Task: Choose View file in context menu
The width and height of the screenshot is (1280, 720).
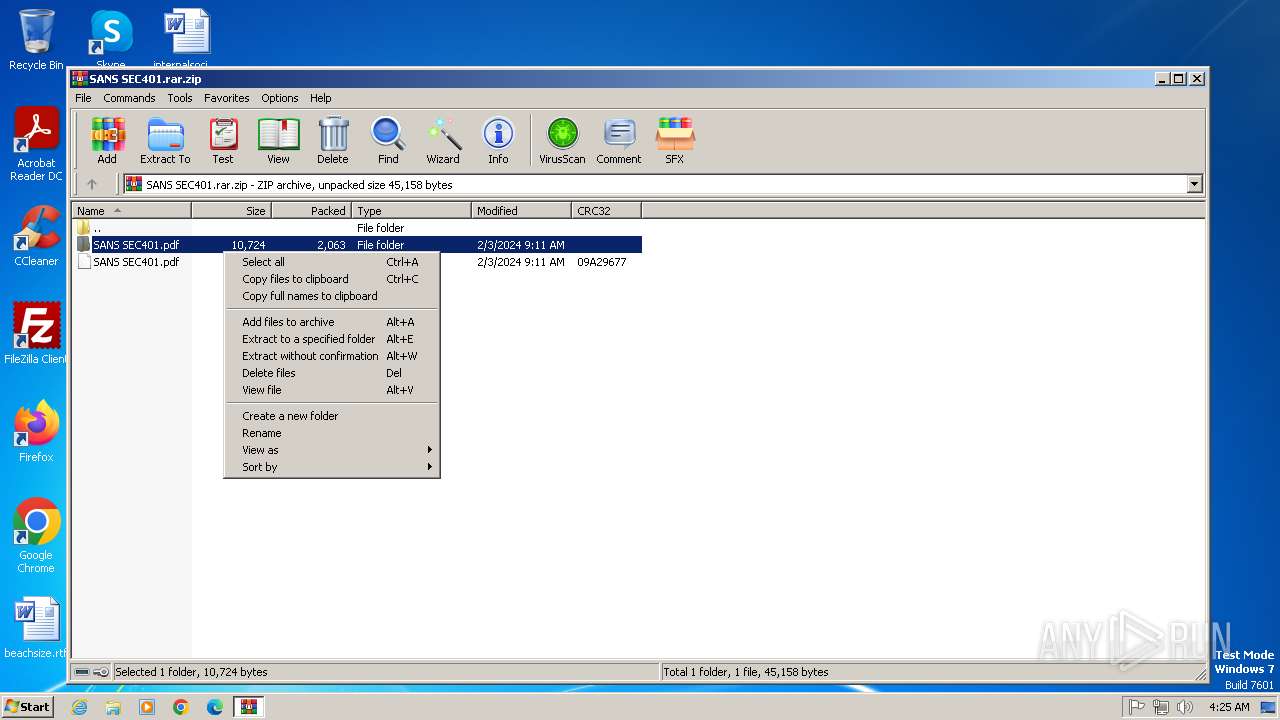Action: coord(332,390)
